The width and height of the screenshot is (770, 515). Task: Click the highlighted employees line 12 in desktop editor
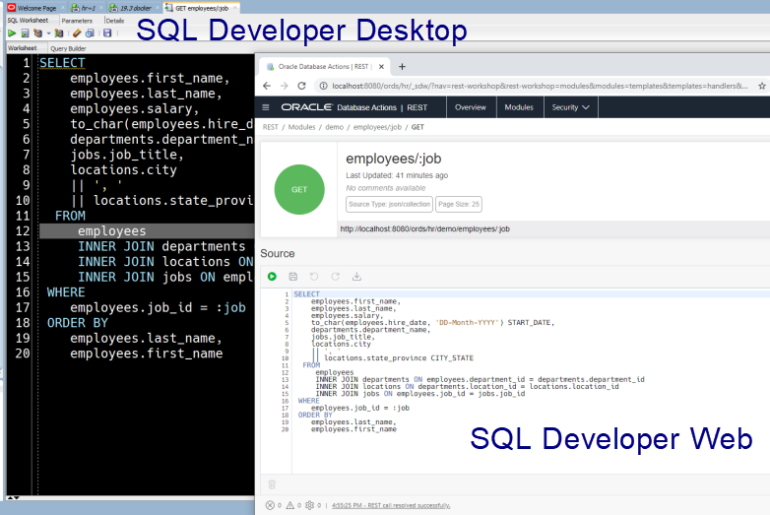[146, 231]
